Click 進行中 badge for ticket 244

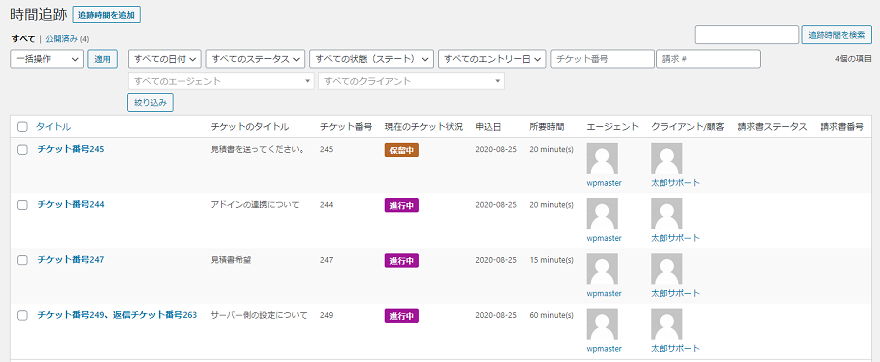(402, 205)
